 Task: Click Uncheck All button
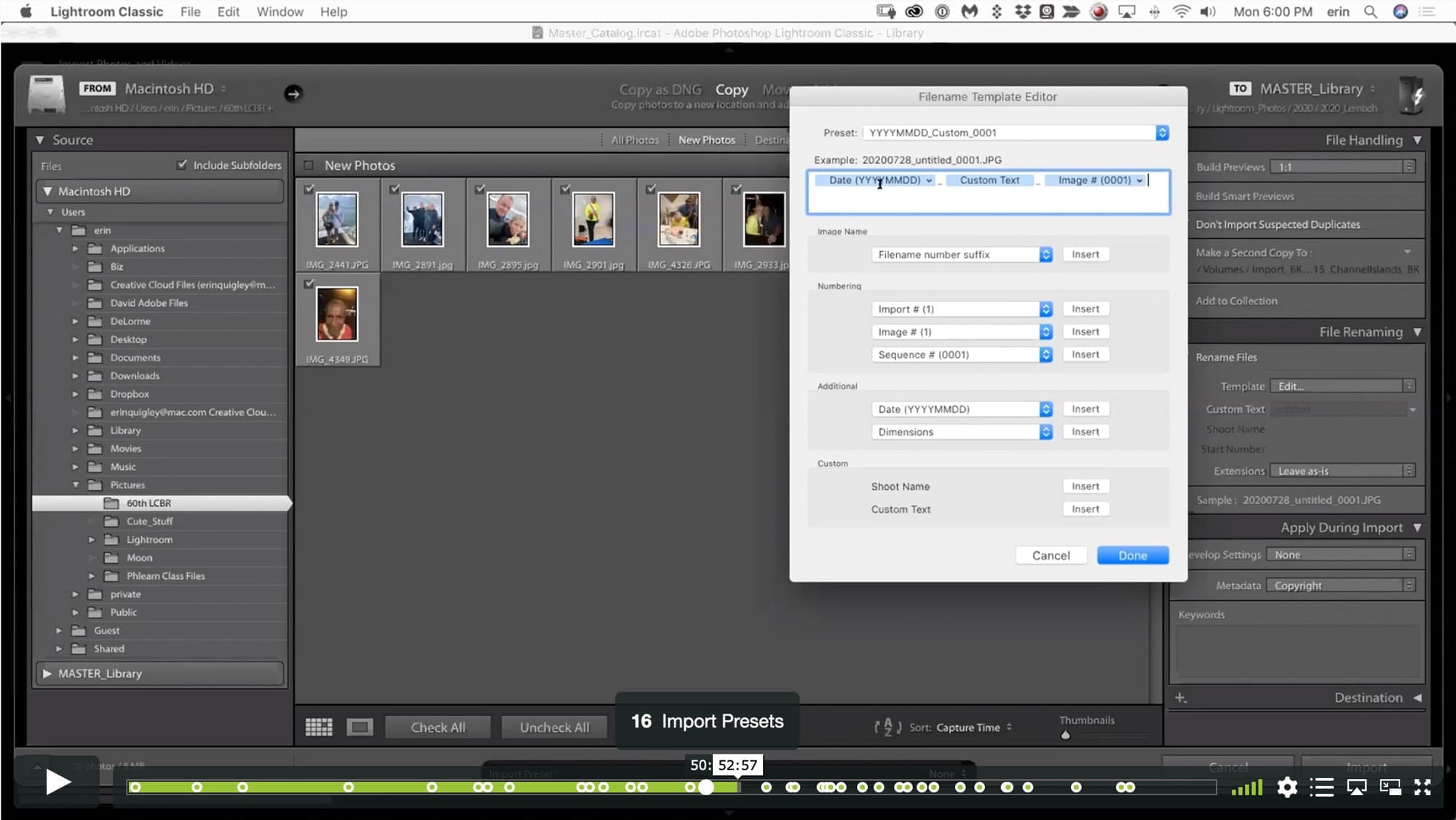pos(554,728)
